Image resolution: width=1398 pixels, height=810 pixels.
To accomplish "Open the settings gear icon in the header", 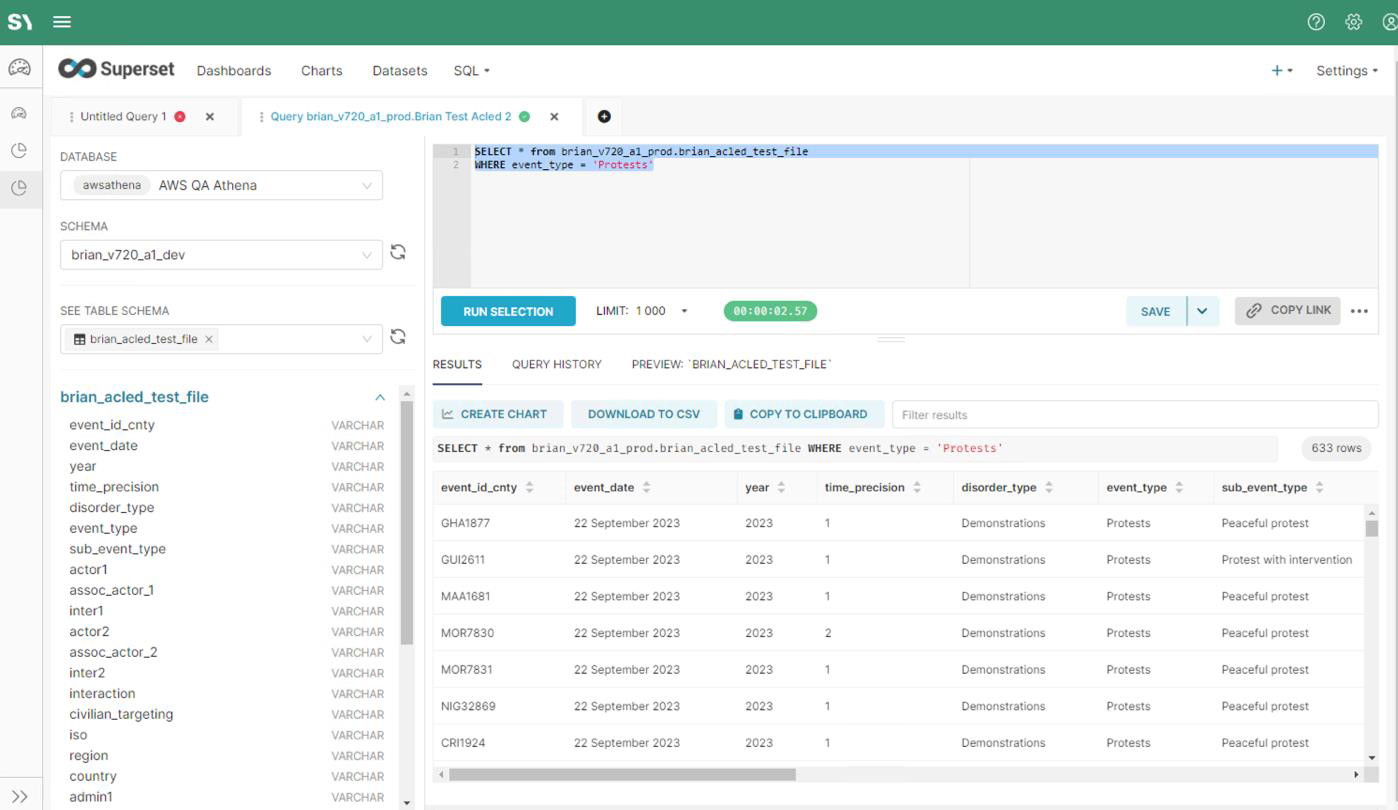I will tap(1353, 22).
